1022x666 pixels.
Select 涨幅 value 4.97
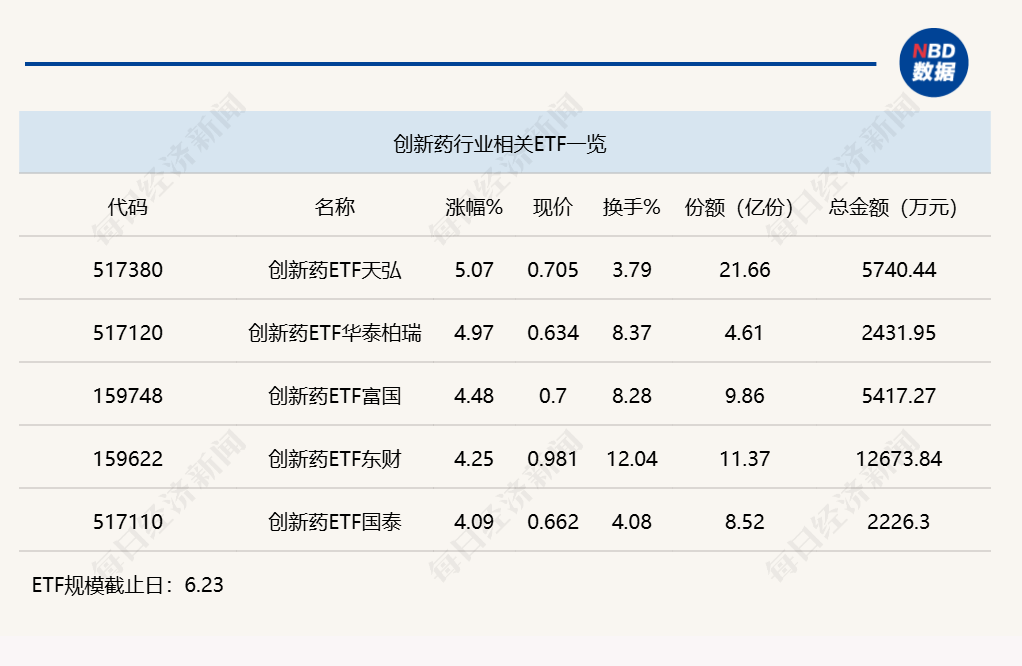[x=474, y=333]
